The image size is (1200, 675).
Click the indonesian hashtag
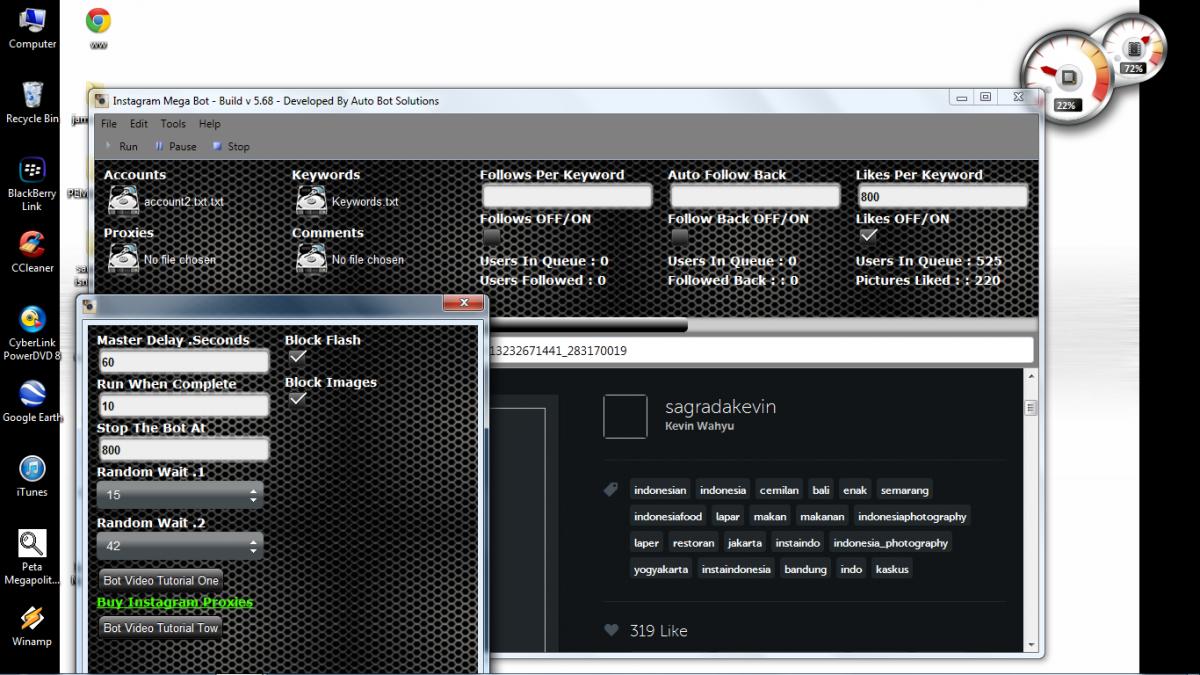coord(660,490)
